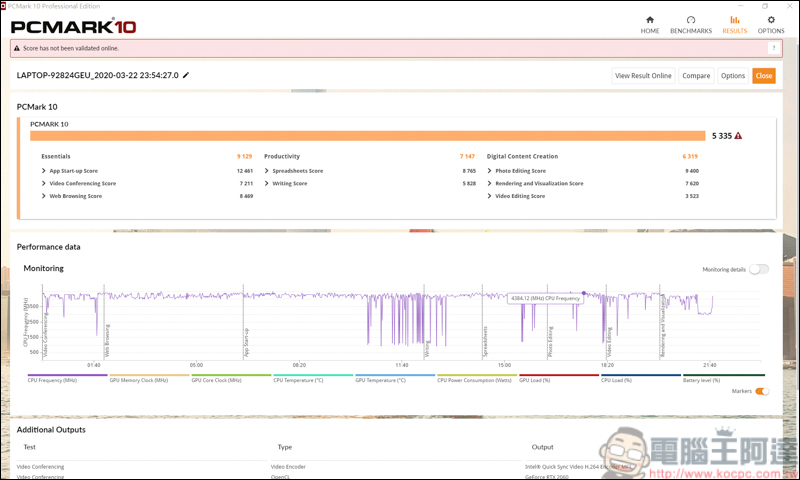Click the CPU Frequency data point on chart

(584, 293)
